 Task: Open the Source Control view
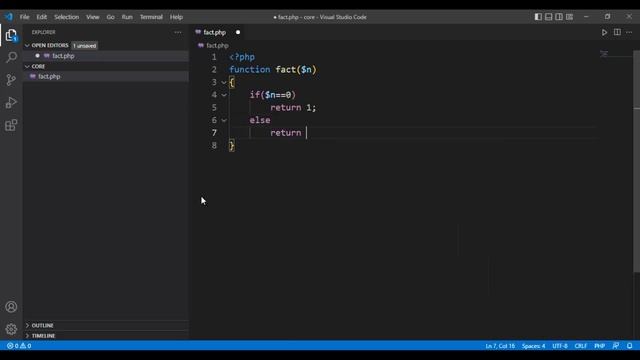11,80
